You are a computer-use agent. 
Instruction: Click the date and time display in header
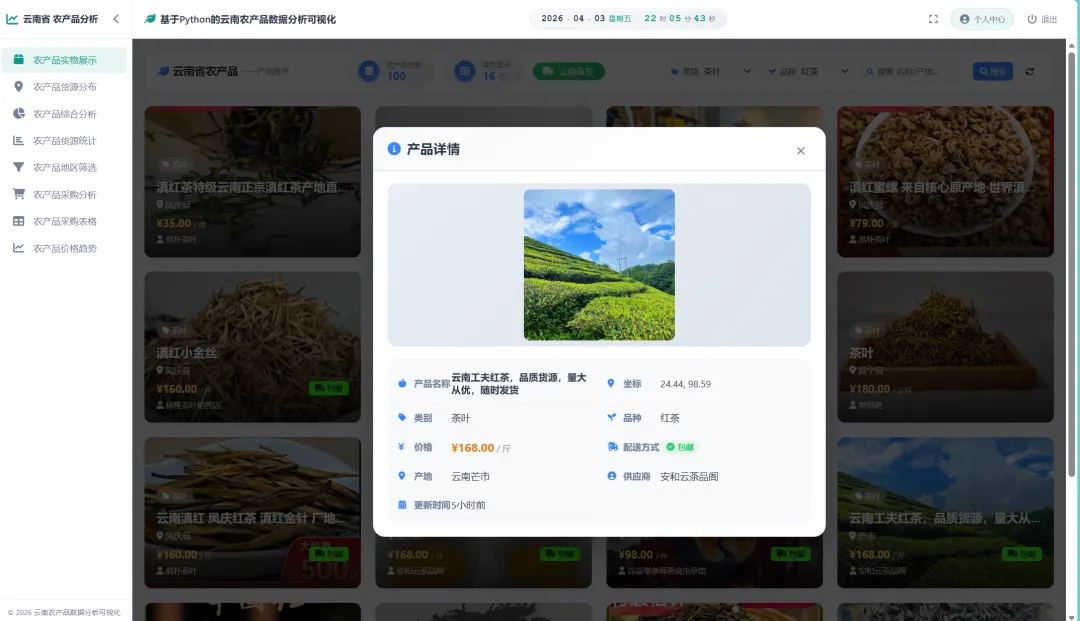[627, 19]
